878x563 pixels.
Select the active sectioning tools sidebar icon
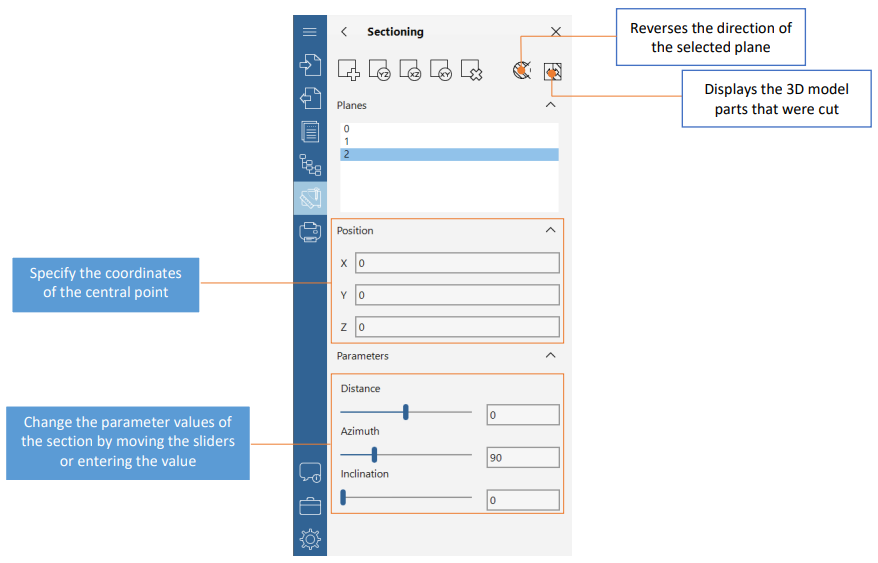click(310, 198)
